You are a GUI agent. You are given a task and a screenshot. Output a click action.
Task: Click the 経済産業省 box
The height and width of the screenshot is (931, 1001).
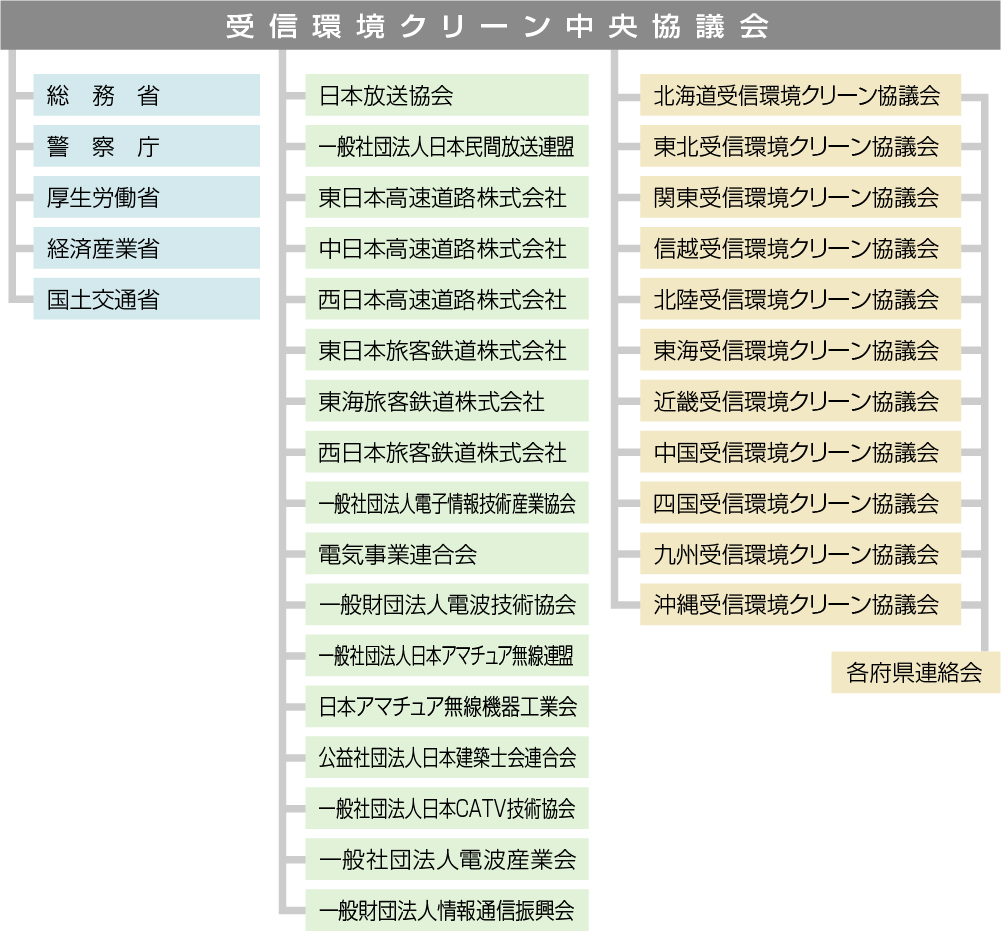146,248
